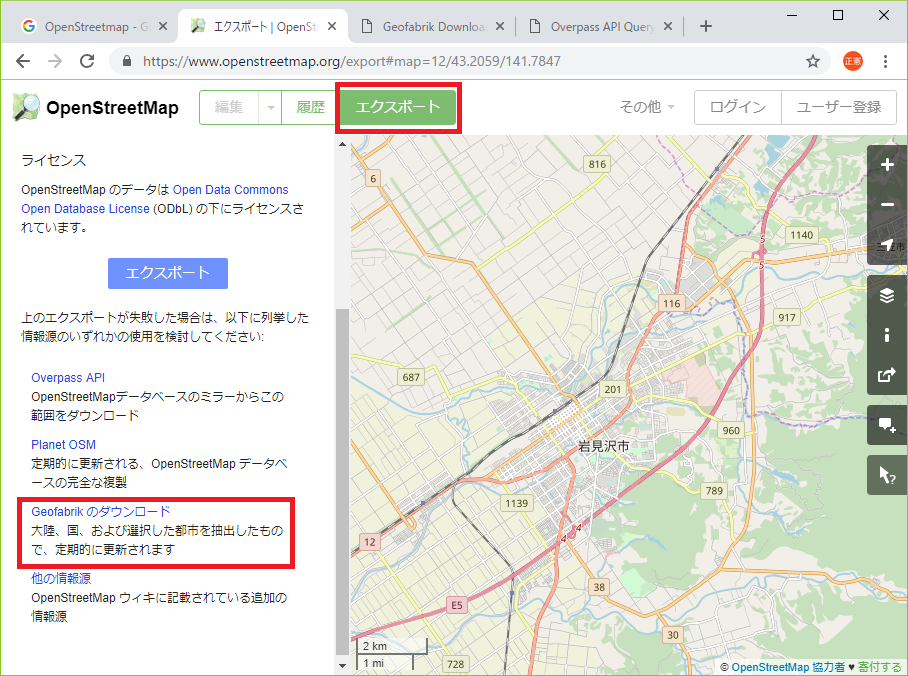This screenshot has height=676, width=908.
Task: Open the Geofabrik のダウンロード link
Action: pos(101,511)
